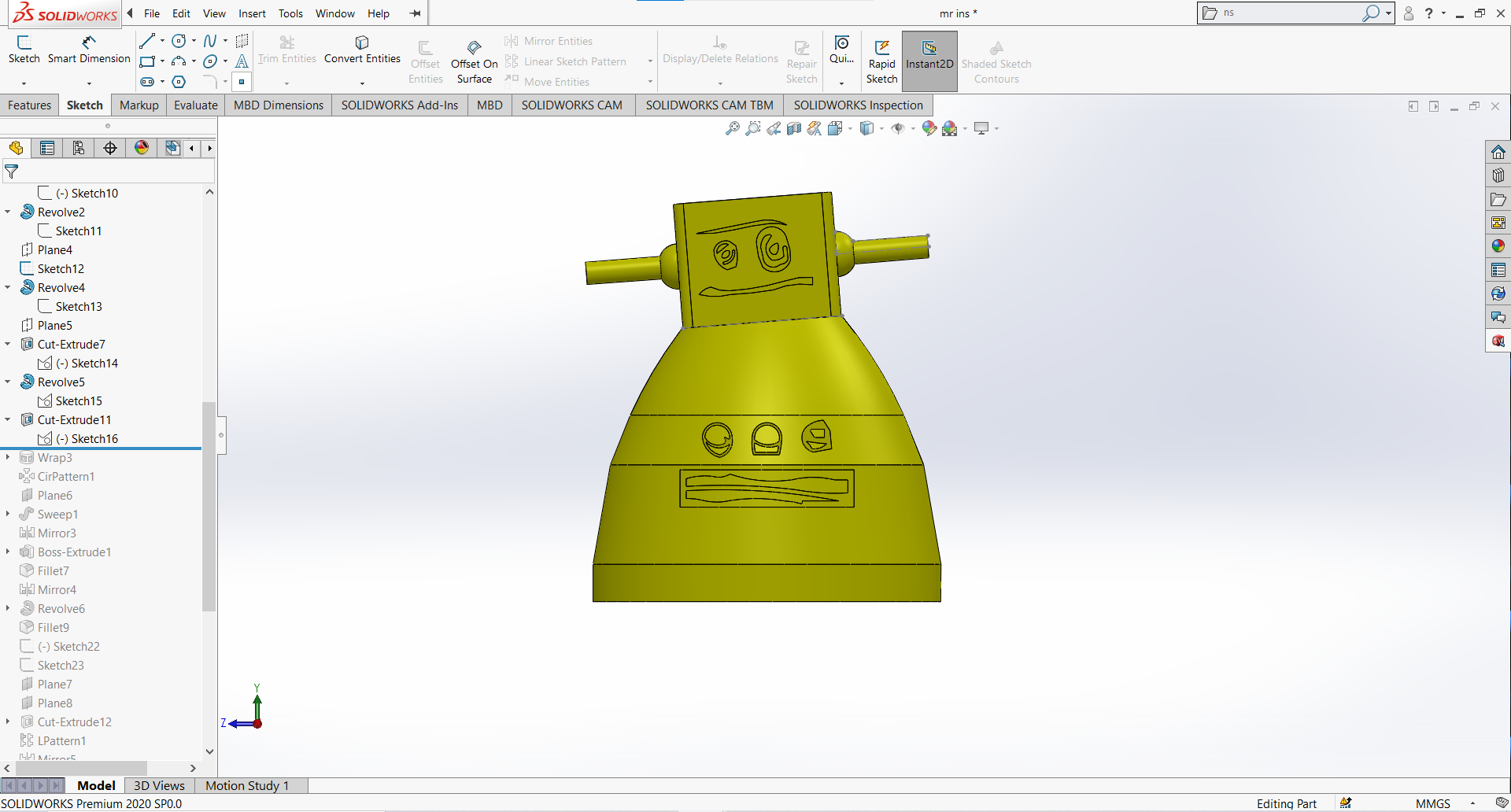Select Zoom to Fit in heads-up toolbar
This screenshot has height=812, width=1511.
point(733,127)
